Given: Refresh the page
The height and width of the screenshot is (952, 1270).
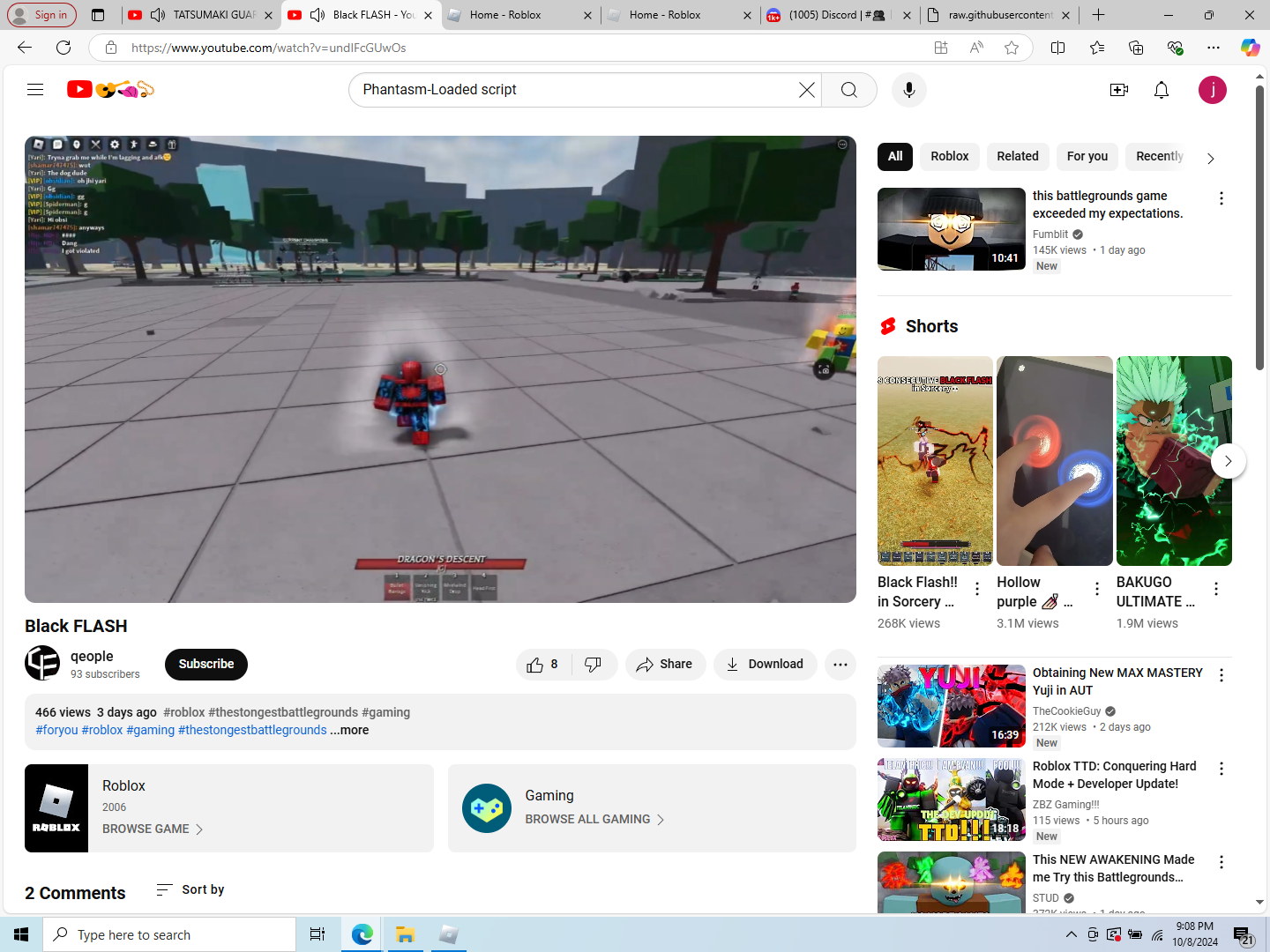Looking at the screenshot, I should [x=63, y=48].
